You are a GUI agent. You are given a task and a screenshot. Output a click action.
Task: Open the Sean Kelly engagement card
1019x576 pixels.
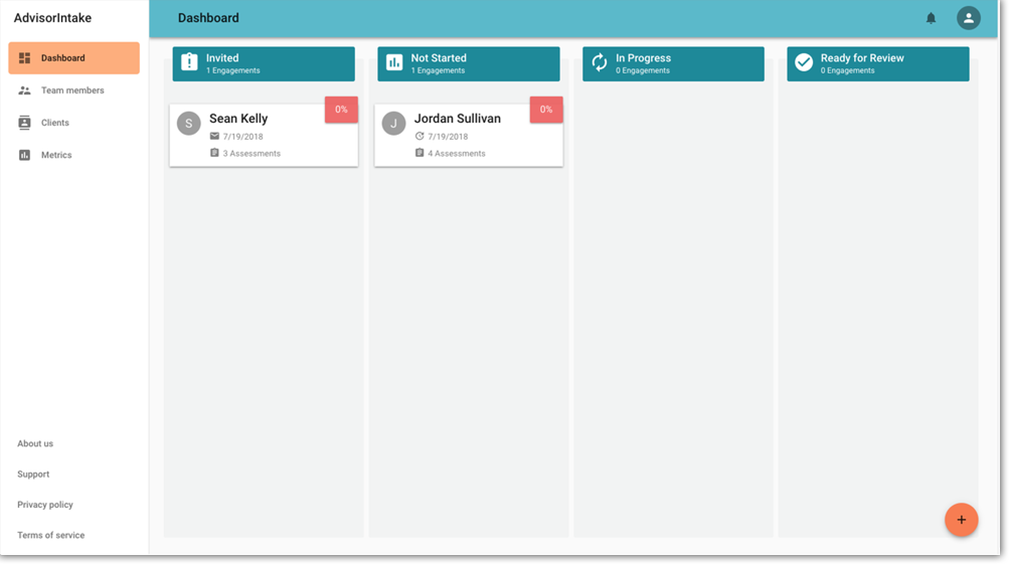(x=264, y=135)
